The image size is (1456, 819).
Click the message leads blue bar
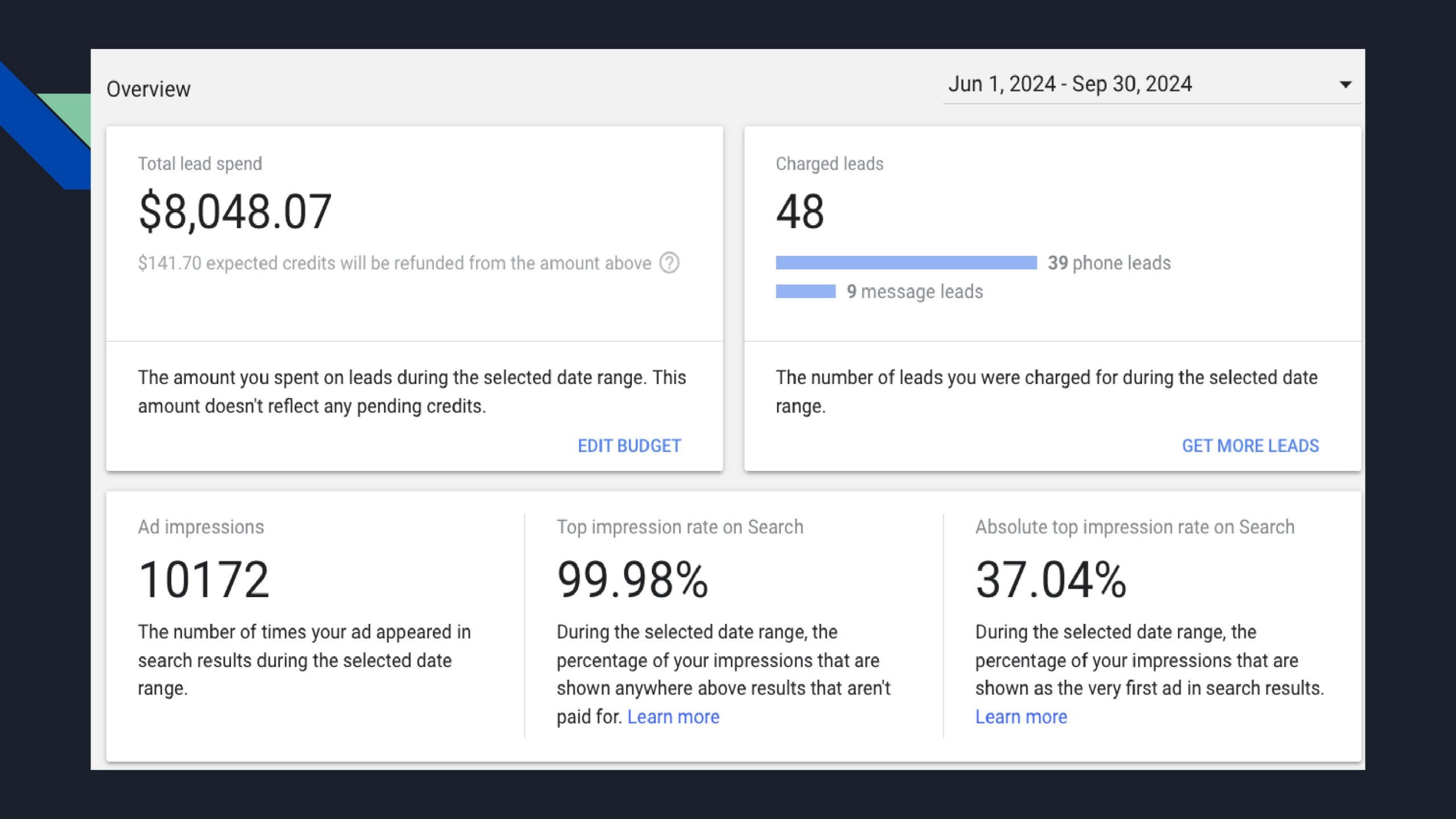coord(805,291)
